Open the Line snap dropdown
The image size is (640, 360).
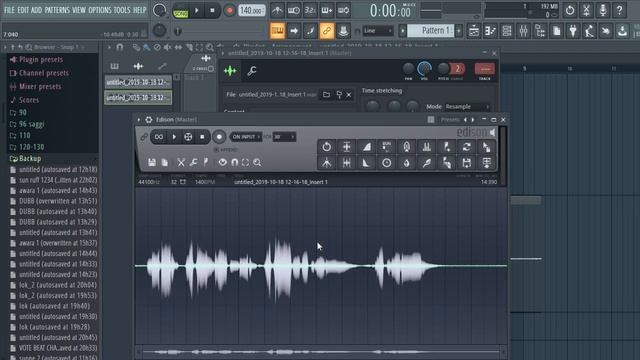coord(378,31)
